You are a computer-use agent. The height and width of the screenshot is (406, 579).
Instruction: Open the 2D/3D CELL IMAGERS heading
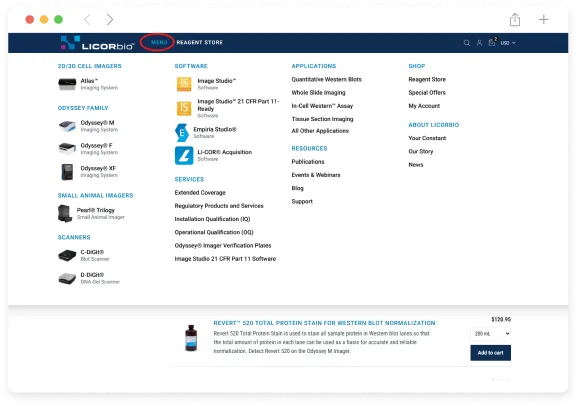click(x=89, y=66)
